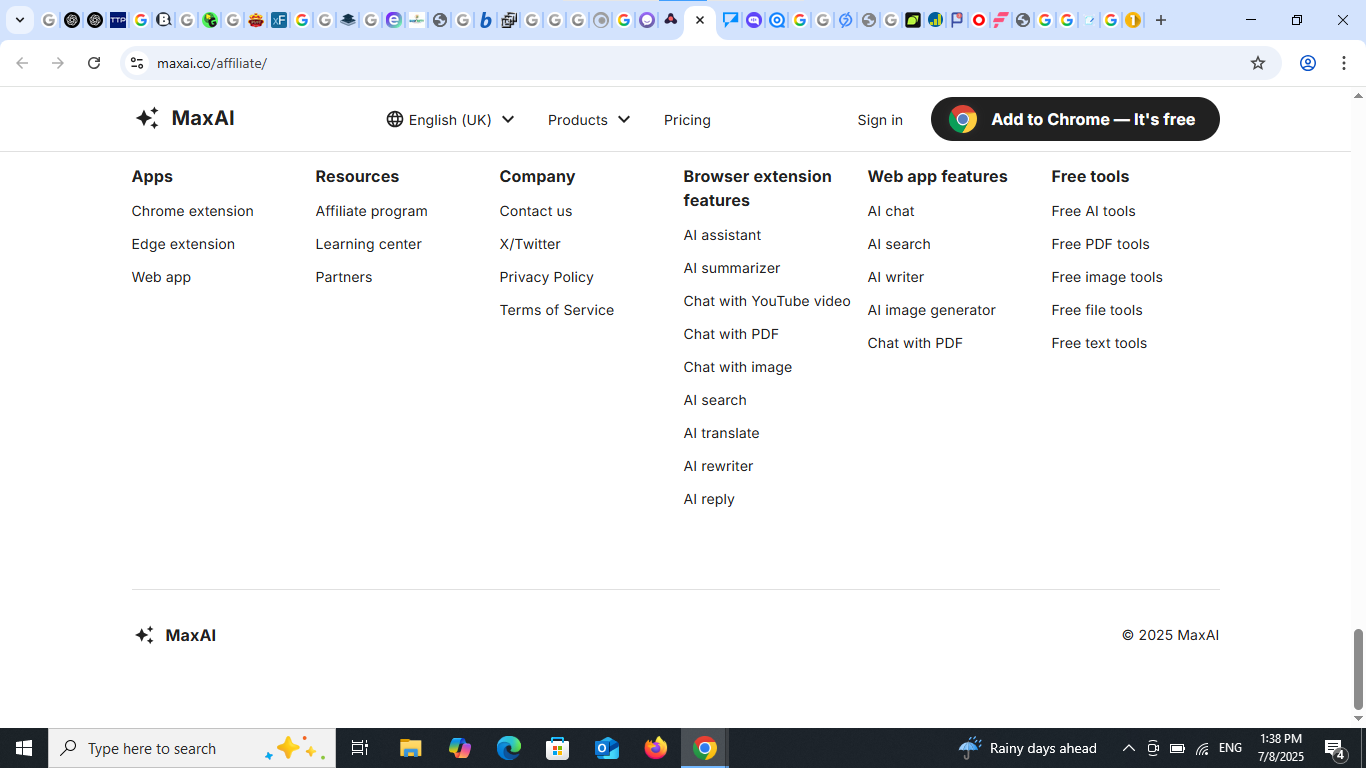Open File Explorer from taskbar
This screenshot has height=768, width=1366.
(410, 748)
